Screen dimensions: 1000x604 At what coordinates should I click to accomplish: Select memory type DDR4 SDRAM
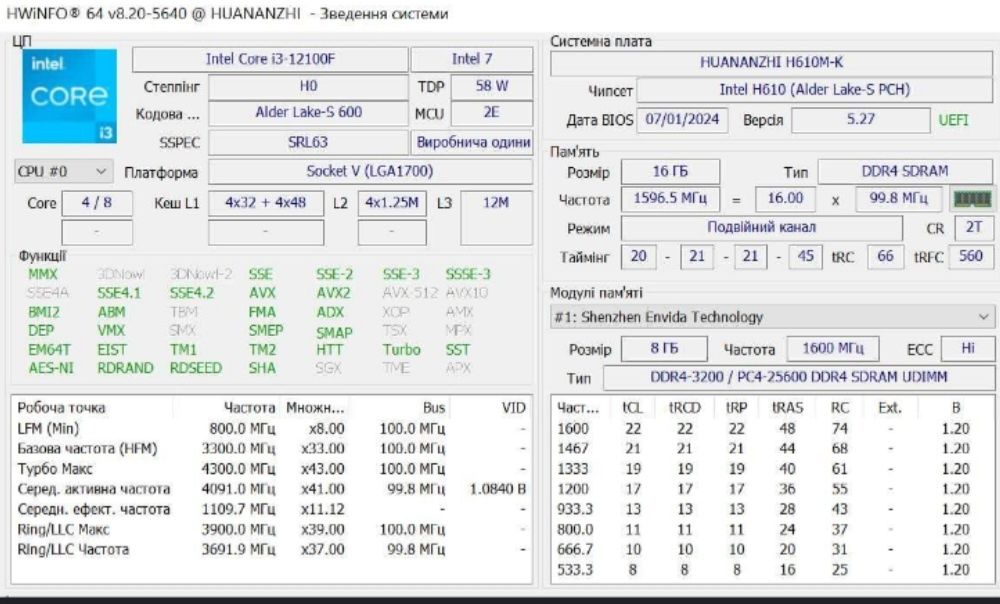click(x=905, y=172)
